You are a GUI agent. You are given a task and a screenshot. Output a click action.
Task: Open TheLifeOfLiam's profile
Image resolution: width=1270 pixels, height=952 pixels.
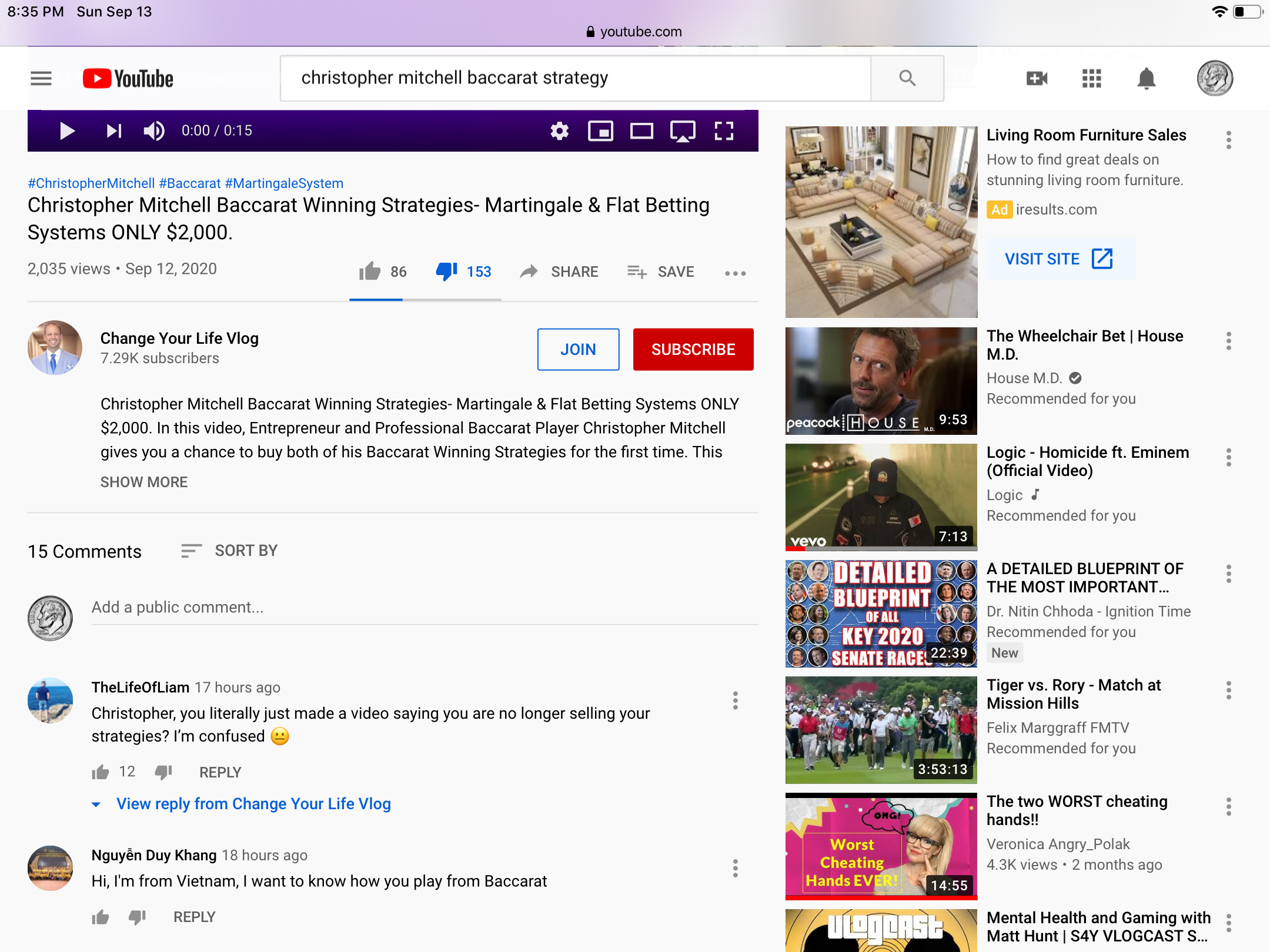click(x=141, y=687)
